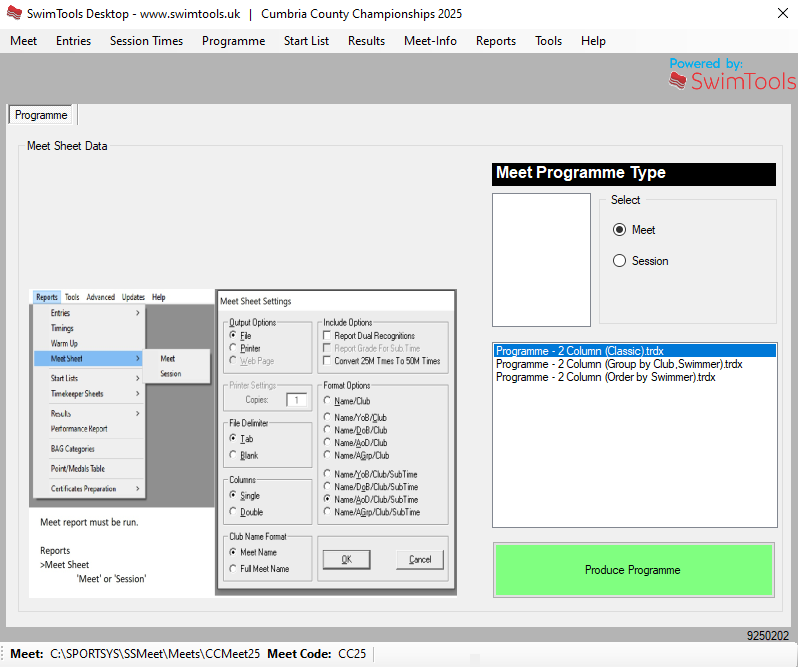Open the Meet-Info menu
Screen dimensions: 798x667
coord(430,41)
